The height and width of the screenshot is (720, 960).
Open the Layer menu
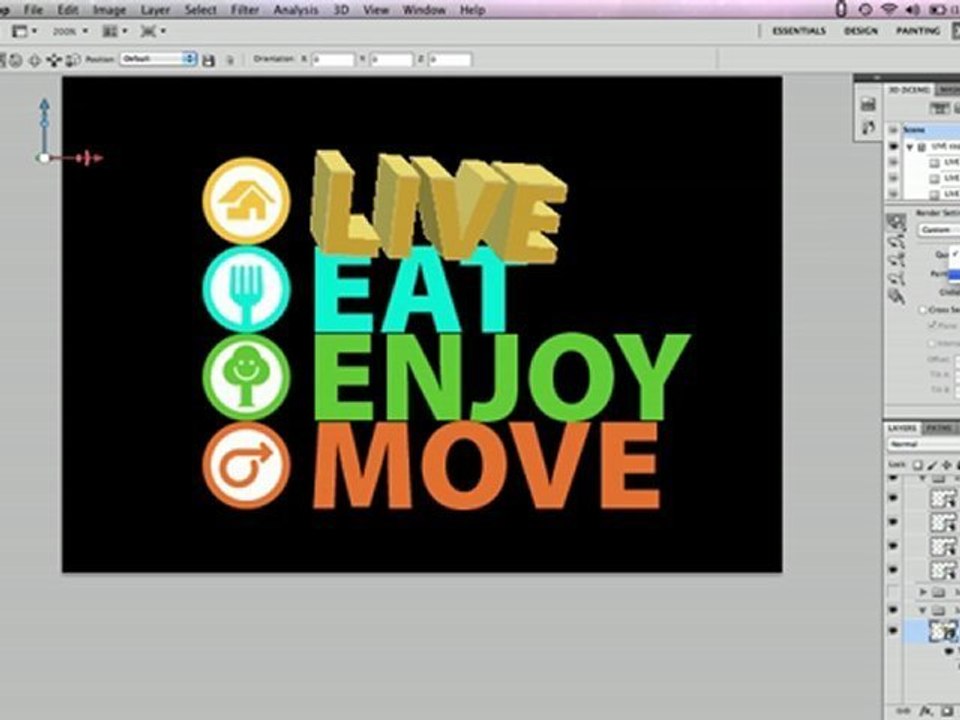tap(155, 10)
